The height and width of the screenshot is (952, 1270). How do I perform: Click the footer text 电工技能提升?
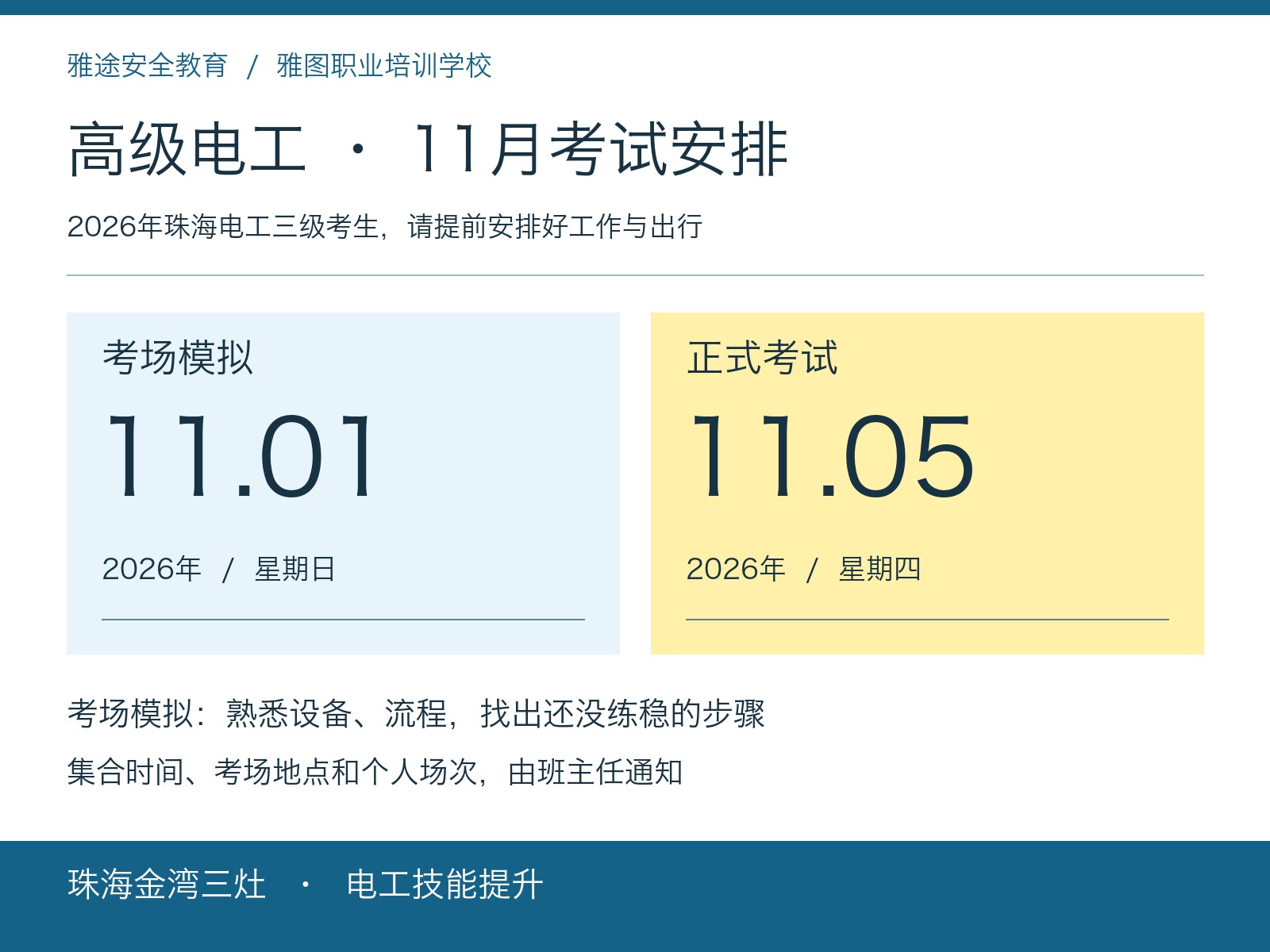click(x=444, y=884)
